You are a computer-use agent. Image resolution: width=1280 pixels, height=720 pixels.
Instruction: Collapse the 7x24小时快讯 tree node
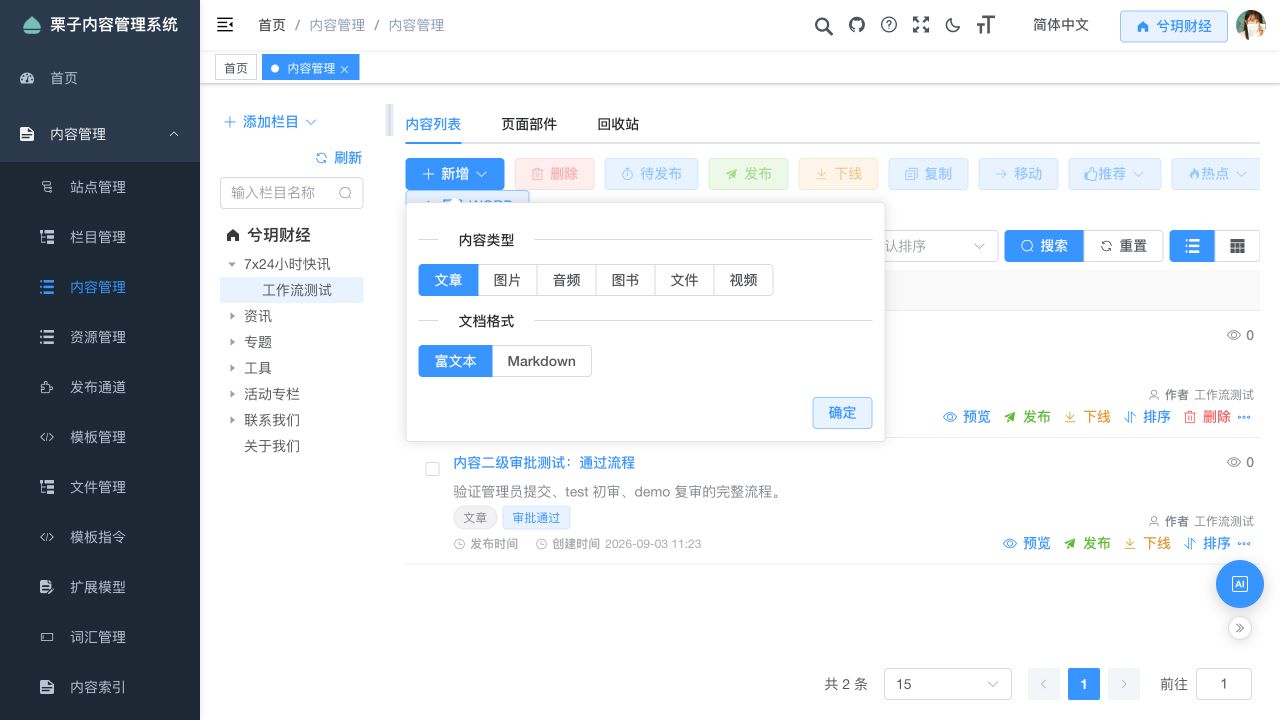233,265
